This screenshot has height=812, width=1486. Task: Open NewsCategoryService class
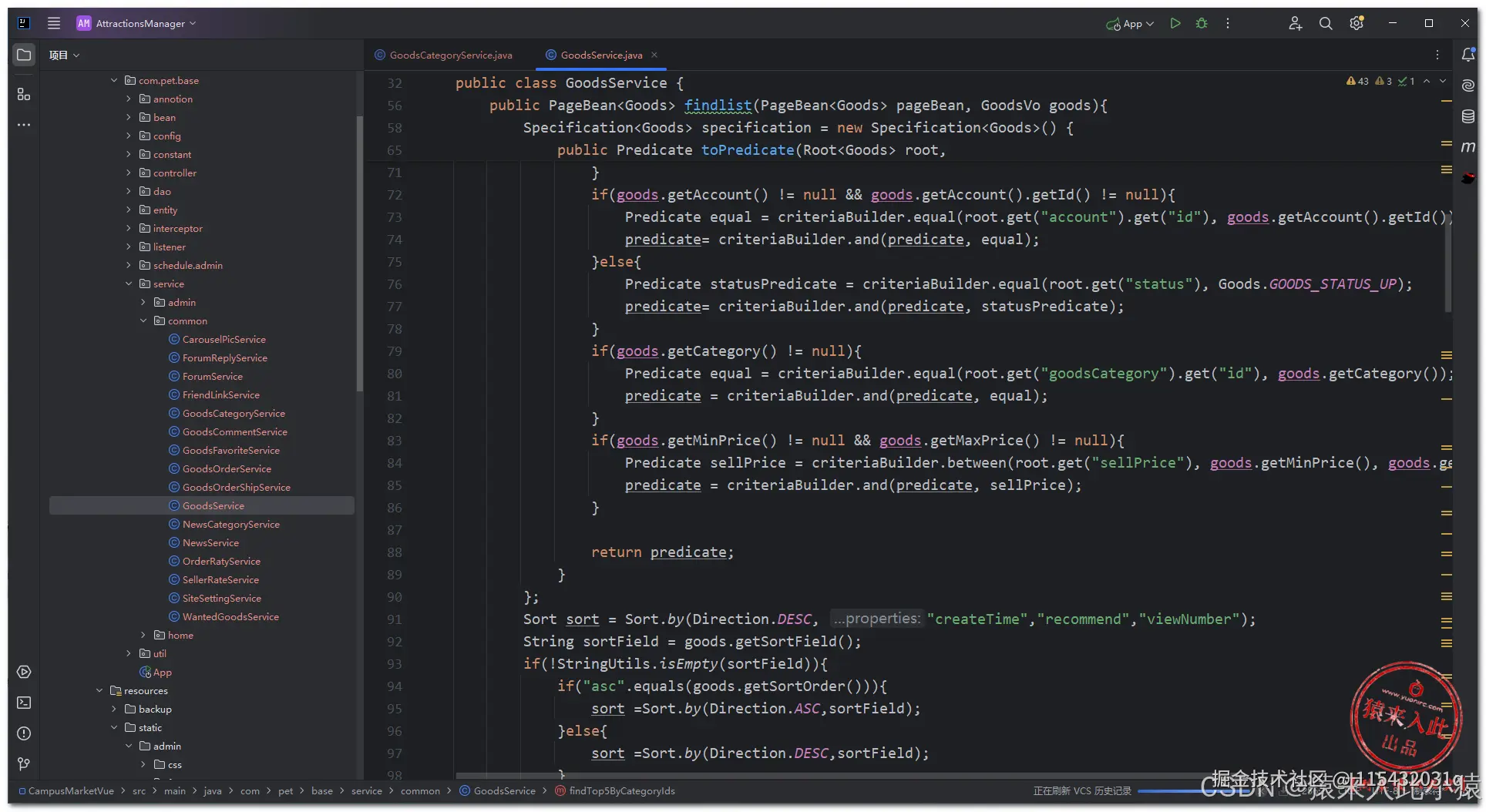click(x=231, y=524)
